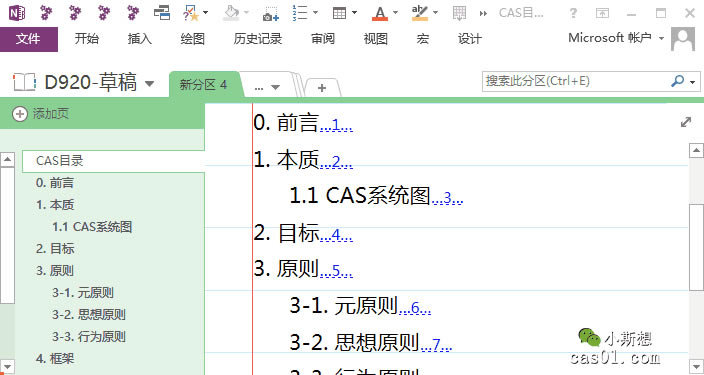Open the tag icon's dropdown arrow

tap(206, 13)
